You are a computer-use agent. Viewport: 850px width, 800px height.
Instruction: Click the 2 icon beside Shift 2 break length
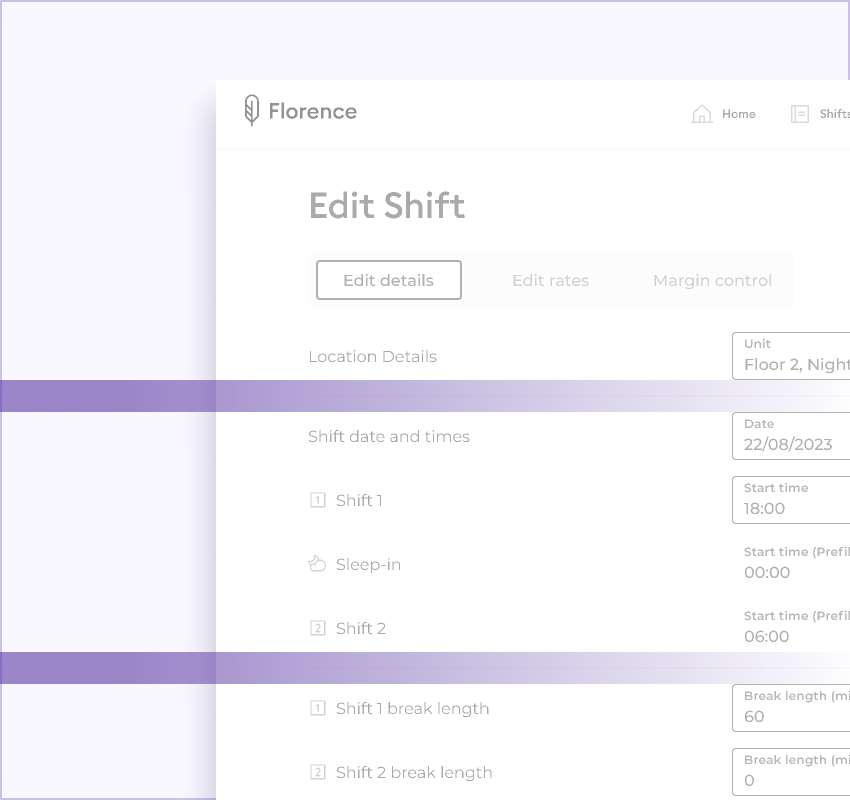[318, 772]
